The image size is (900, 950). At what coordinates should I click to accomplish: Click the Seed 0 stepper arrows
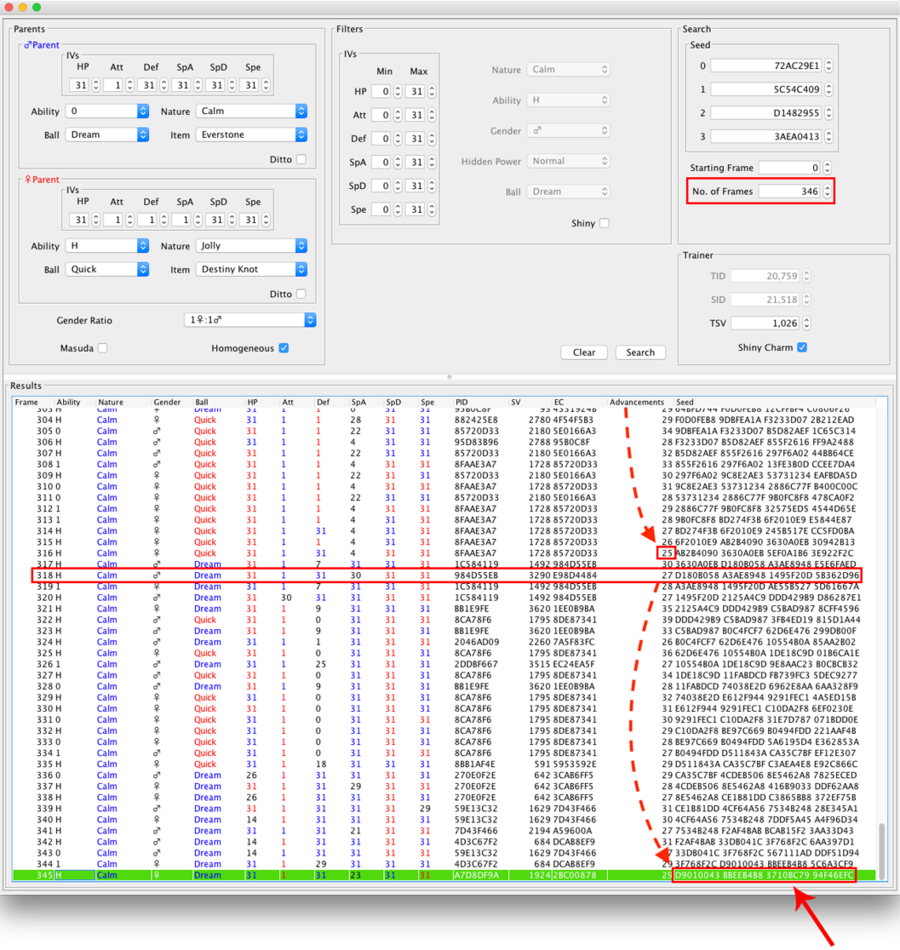828,65
